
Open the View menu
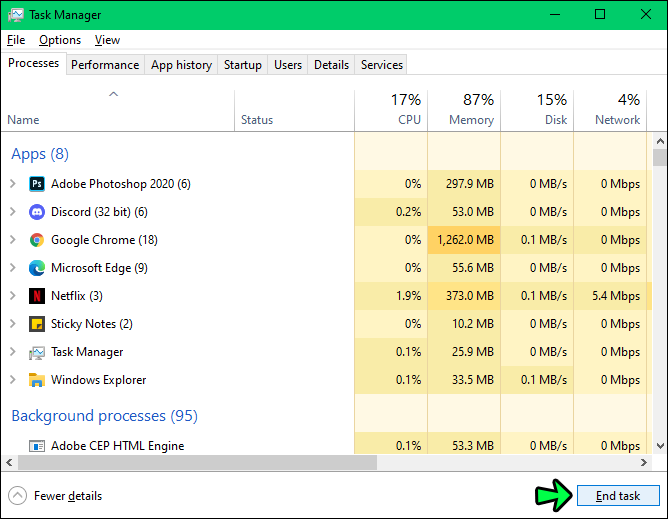107,40
